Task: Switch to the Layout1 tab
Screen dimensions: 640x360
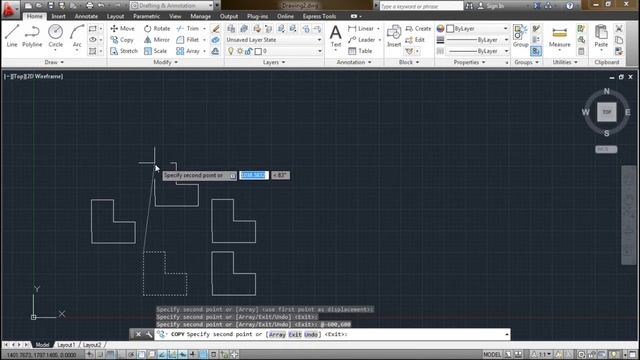Action: click(66, 345)
